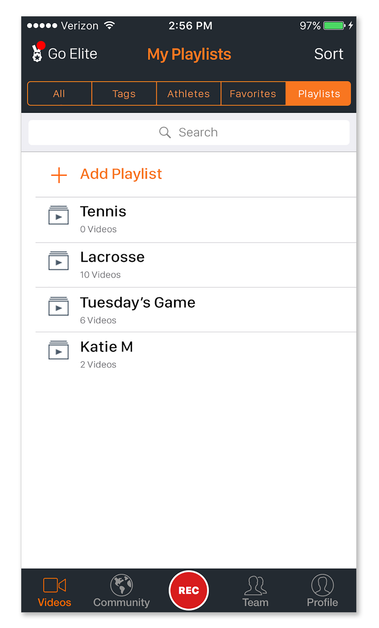Open the Team people icon
The width and height of the screenshot is (379, 628).
coord(255,586)
